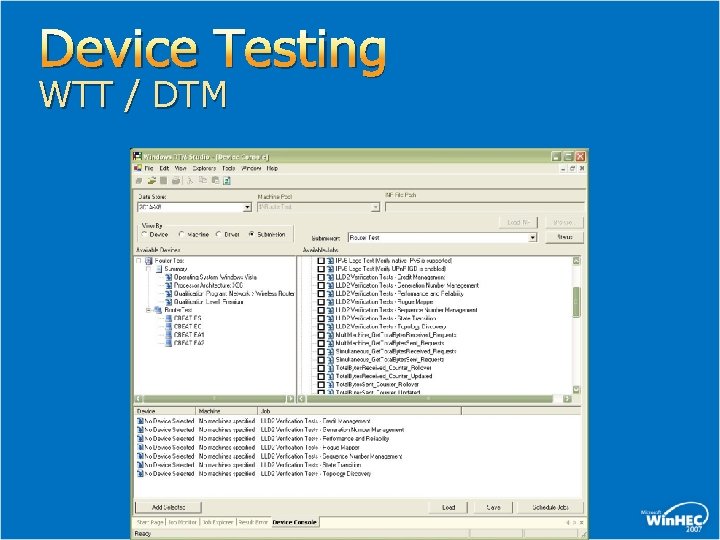Collapse the Summary tree node

click(x=148, y=269)
